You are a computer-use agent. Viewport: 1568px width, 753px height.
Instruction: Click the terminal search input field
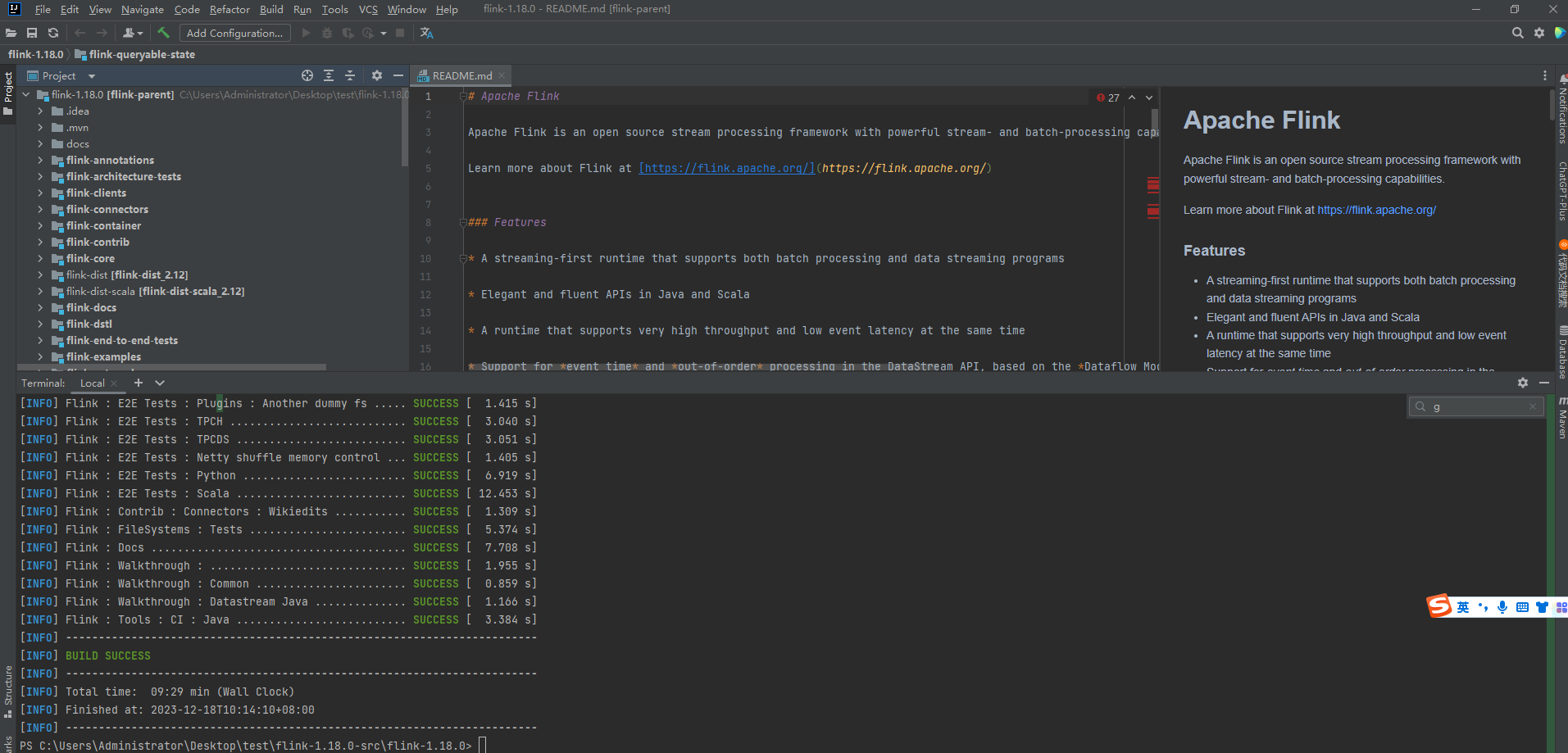tap(1478, 406)
